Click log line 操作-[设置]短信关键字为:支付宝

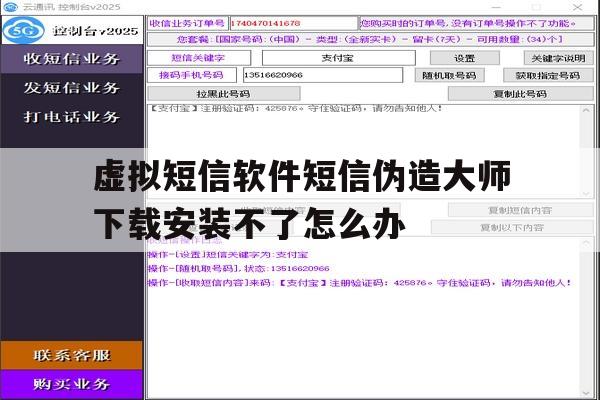point(228,255)
